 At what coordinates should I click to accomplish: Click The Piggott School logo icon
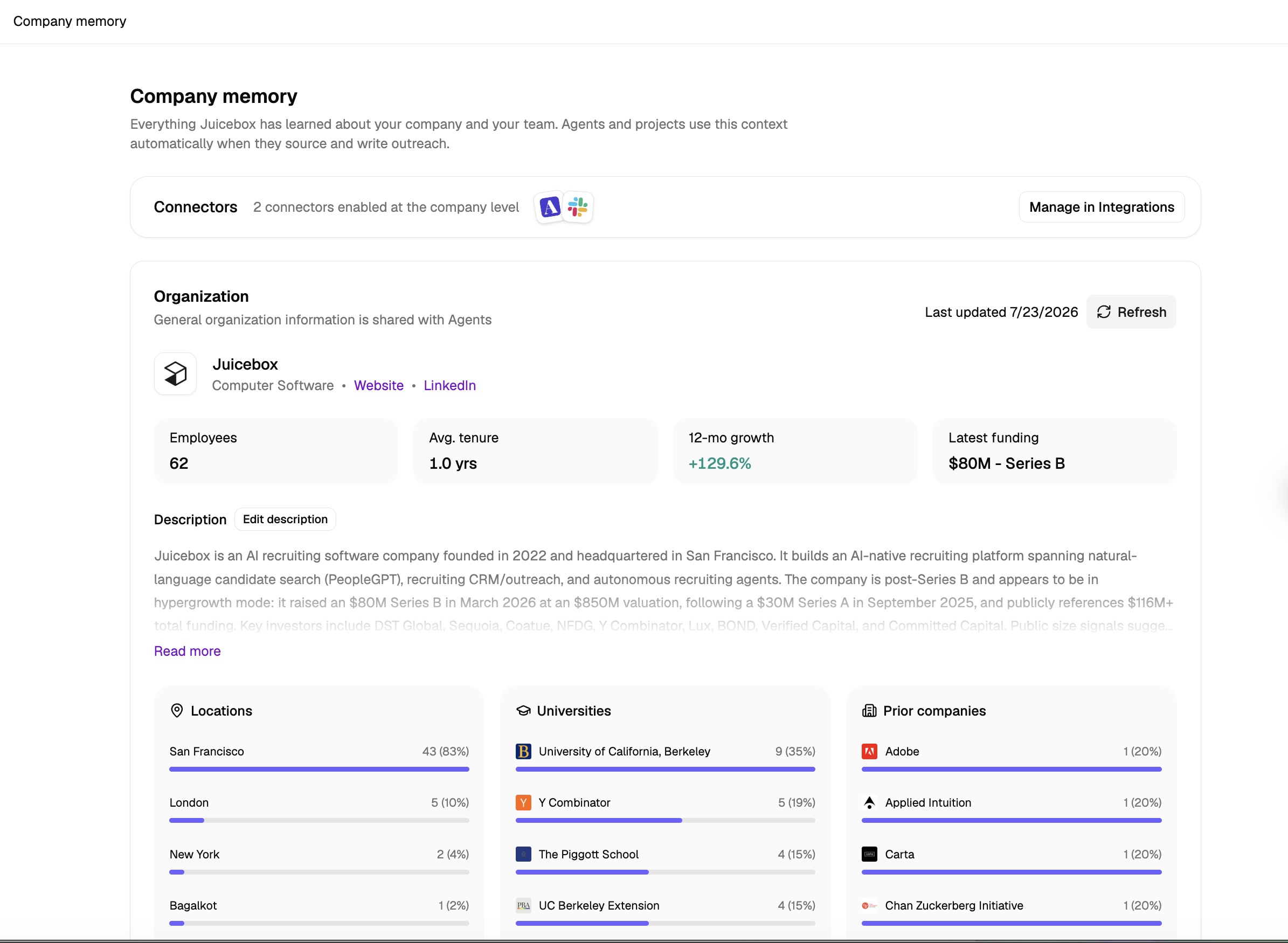pyautogui.click(x=523, y=854)
